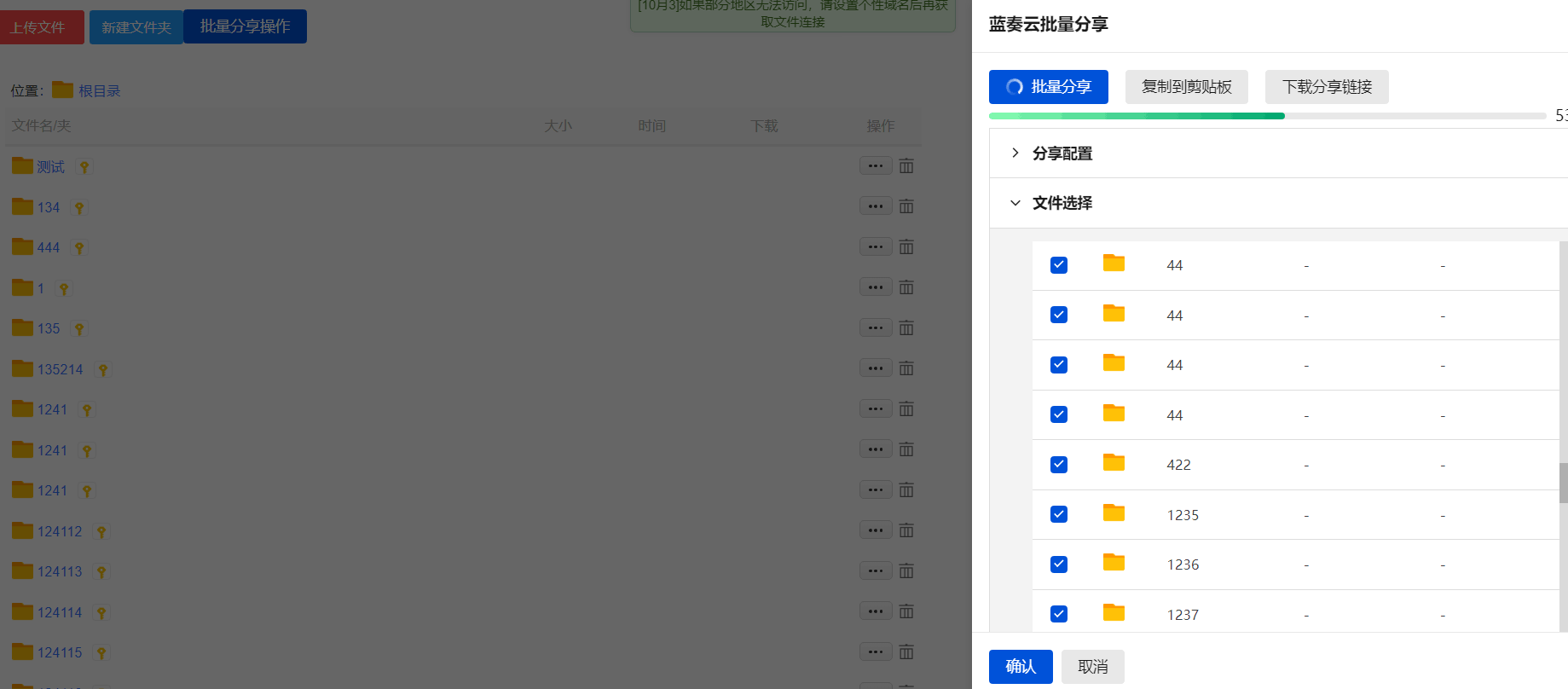This screenshot has width=1568, height=689.
Task: Click the key icon next to folder 134
Action: pyautogui.click(x=79, y=208)
